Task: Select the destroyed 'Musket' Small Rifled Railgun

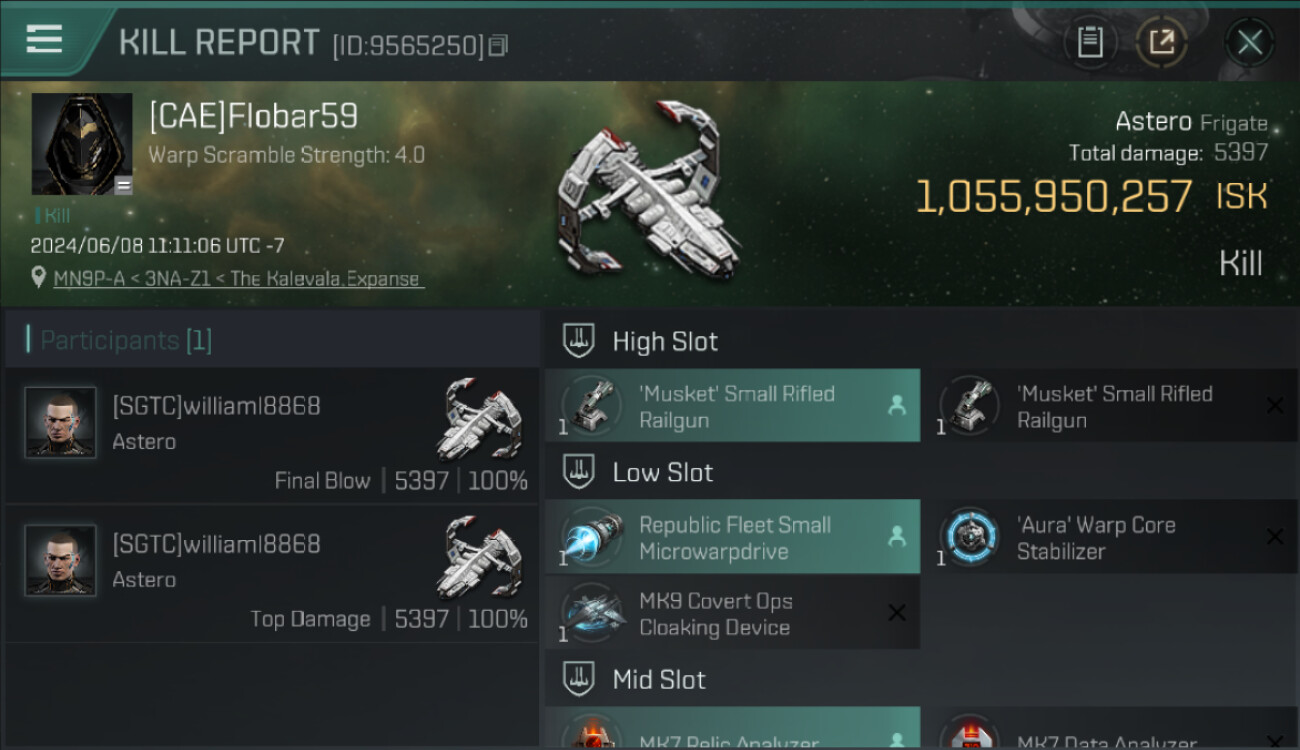Action: [1110, 406]
